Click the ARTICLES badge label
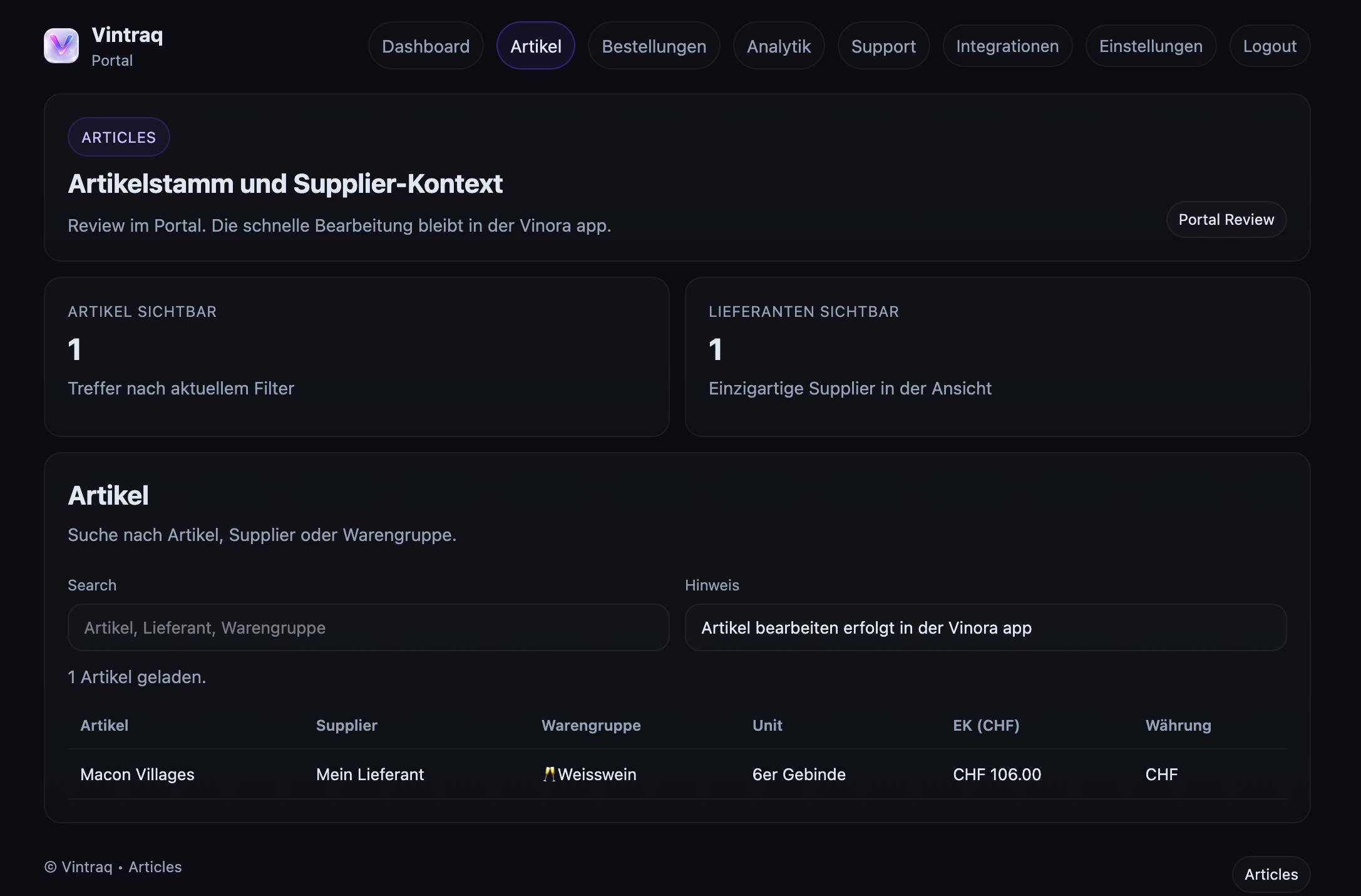The width and height of the screenshot is (1361, 896). pos(119,137)
